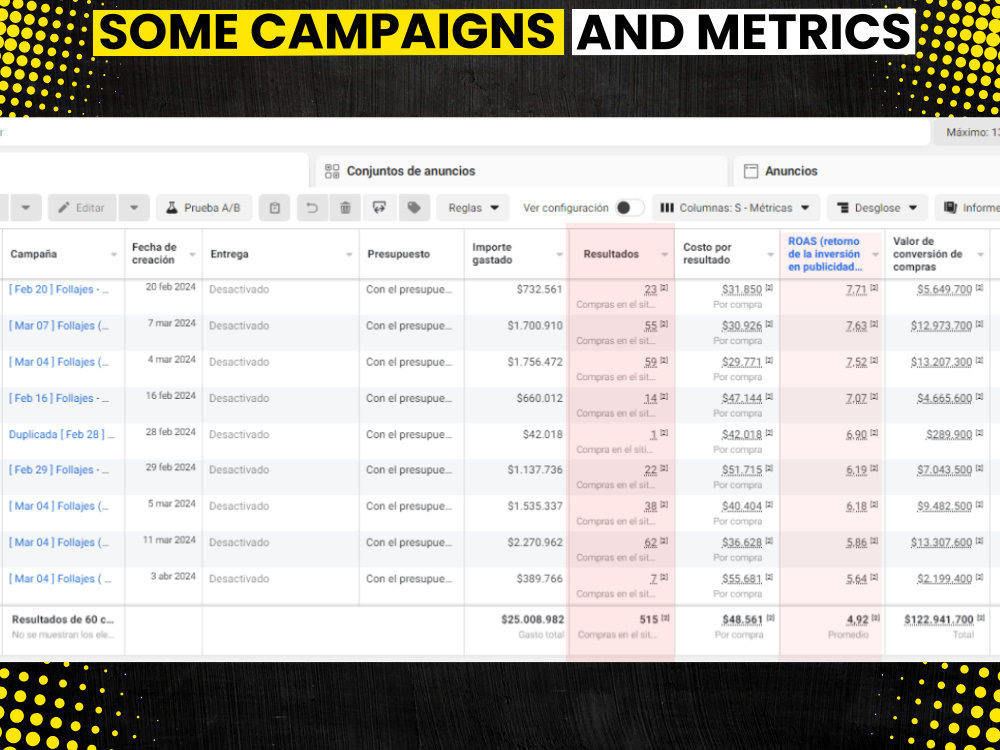Click the 5,64 ROAS value
Viewport: 1000px width, 750px height.
pos(857,579)
